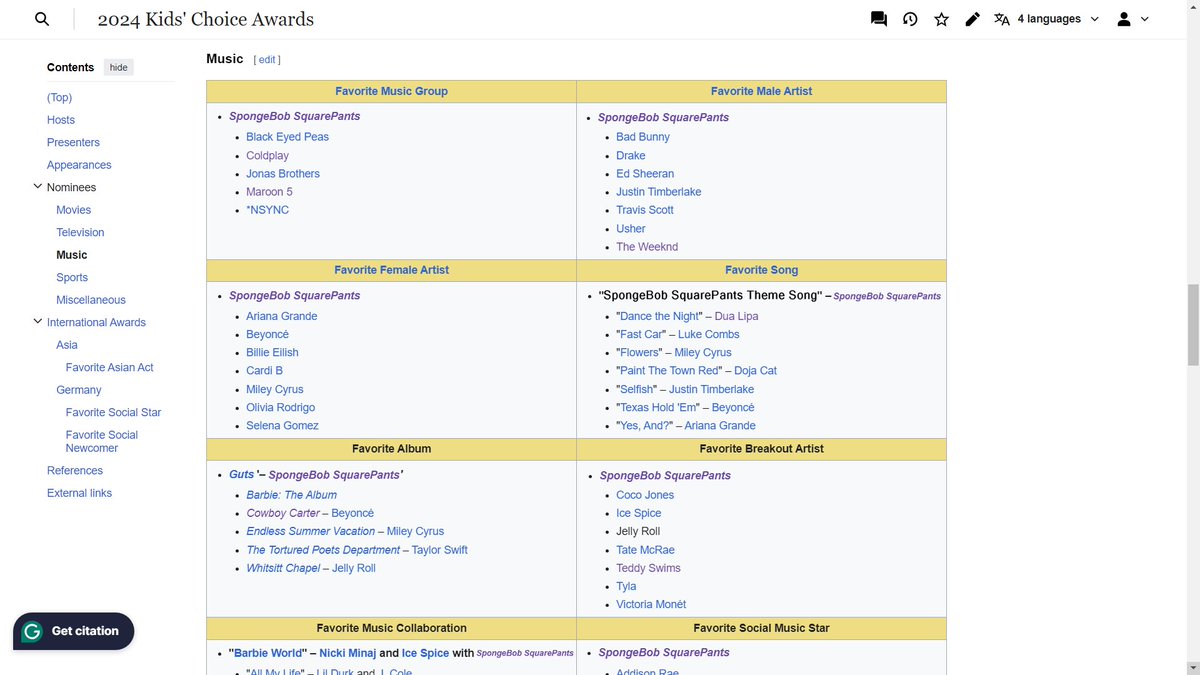Jump to Favorite Asian Act
1200x675 pixels.
pyautogui.click(x=110, y=367)
